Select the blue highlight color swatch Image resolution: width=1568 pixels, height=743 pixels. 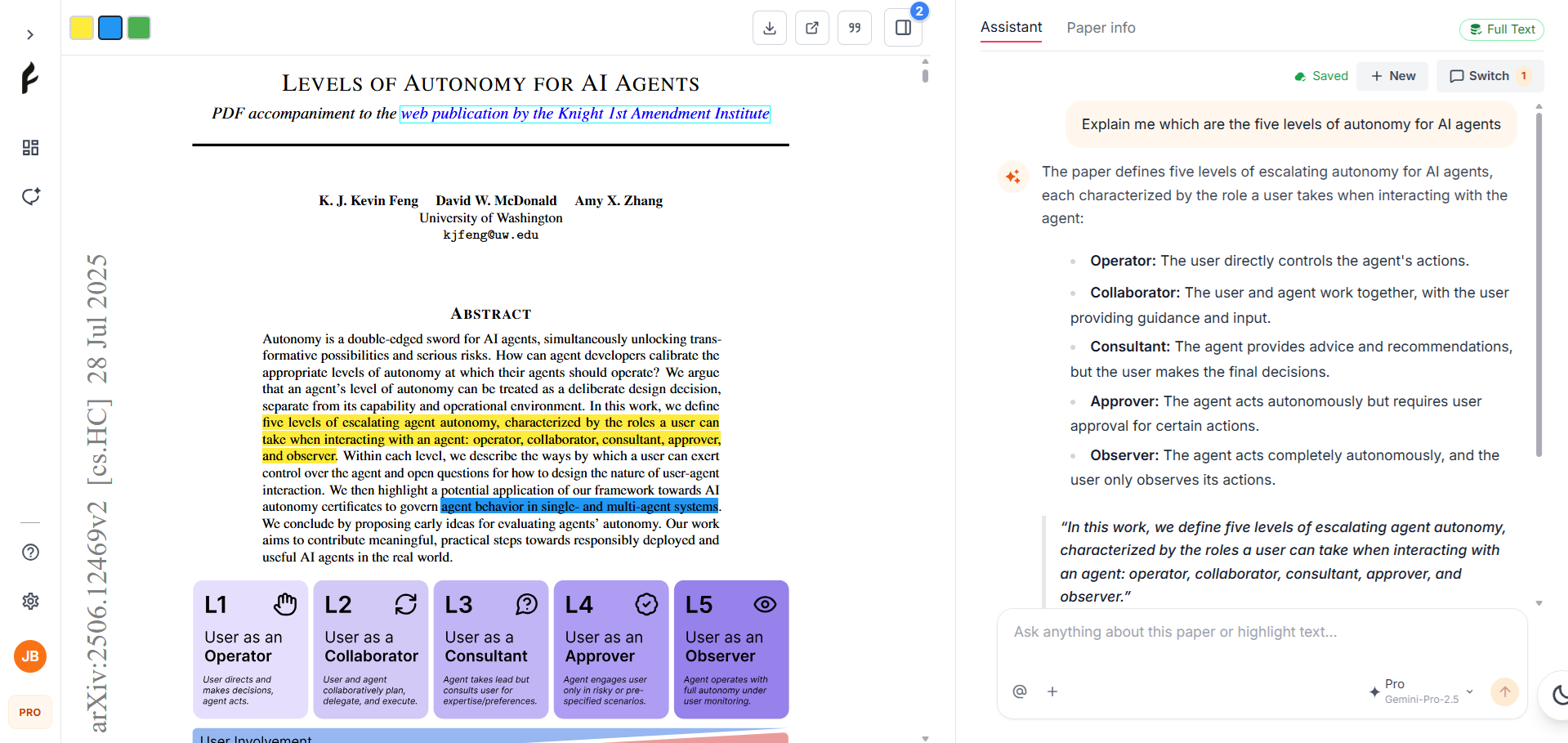pyautogui.click(x=109, y=27)
